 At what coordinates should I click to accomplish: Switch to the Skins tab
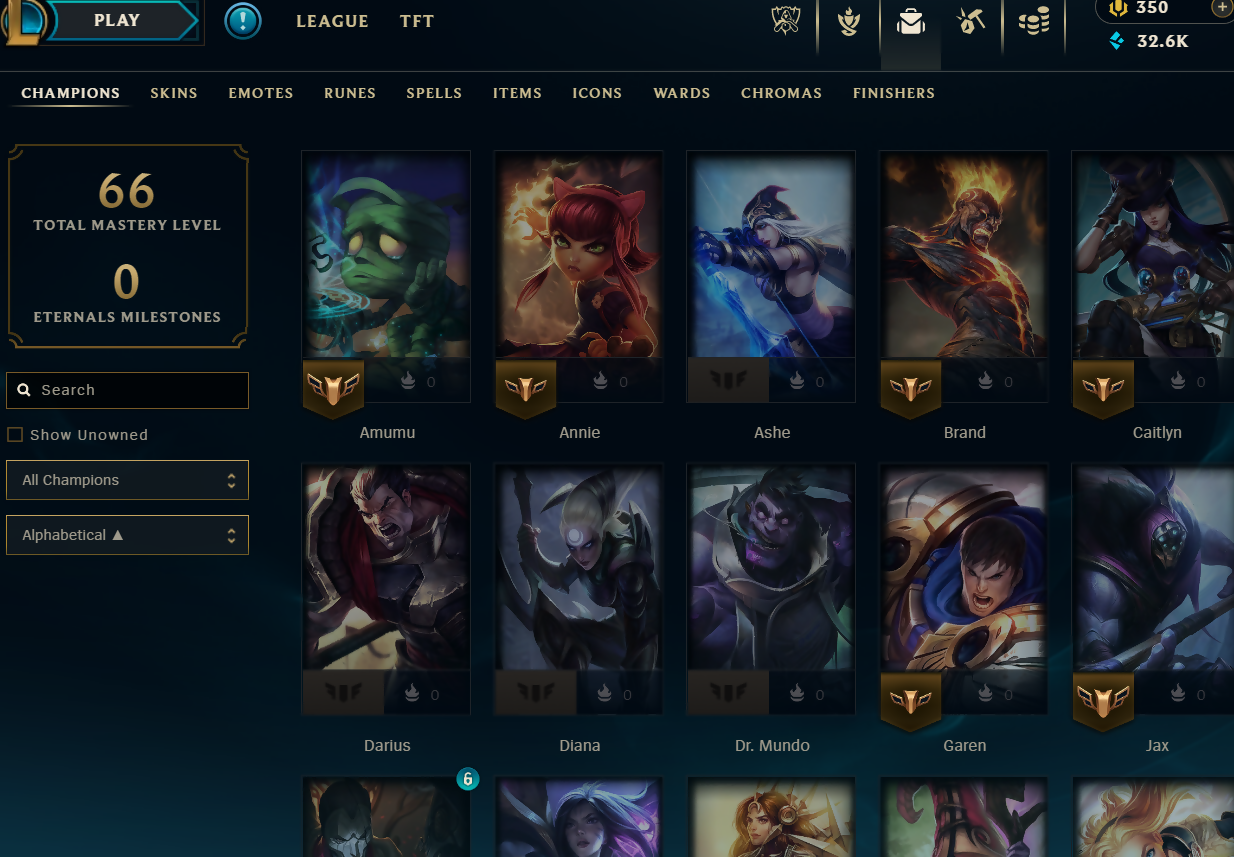point(174,93)
